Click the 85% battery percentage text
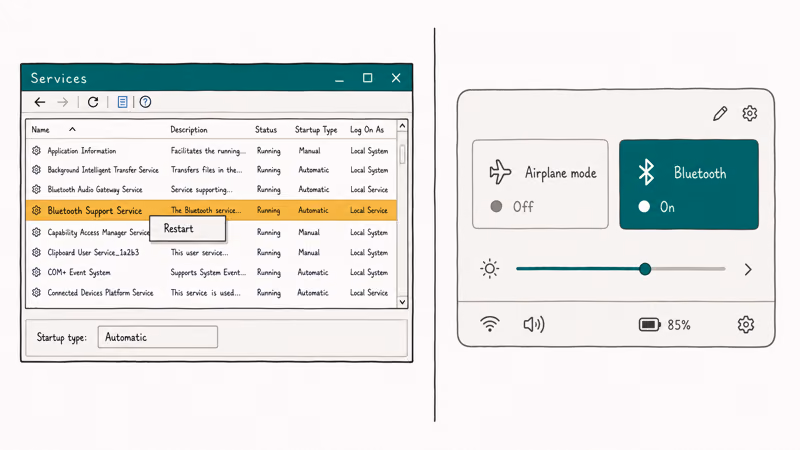The height and width of the screenshot is (450, 800). (x=679, y=325)
